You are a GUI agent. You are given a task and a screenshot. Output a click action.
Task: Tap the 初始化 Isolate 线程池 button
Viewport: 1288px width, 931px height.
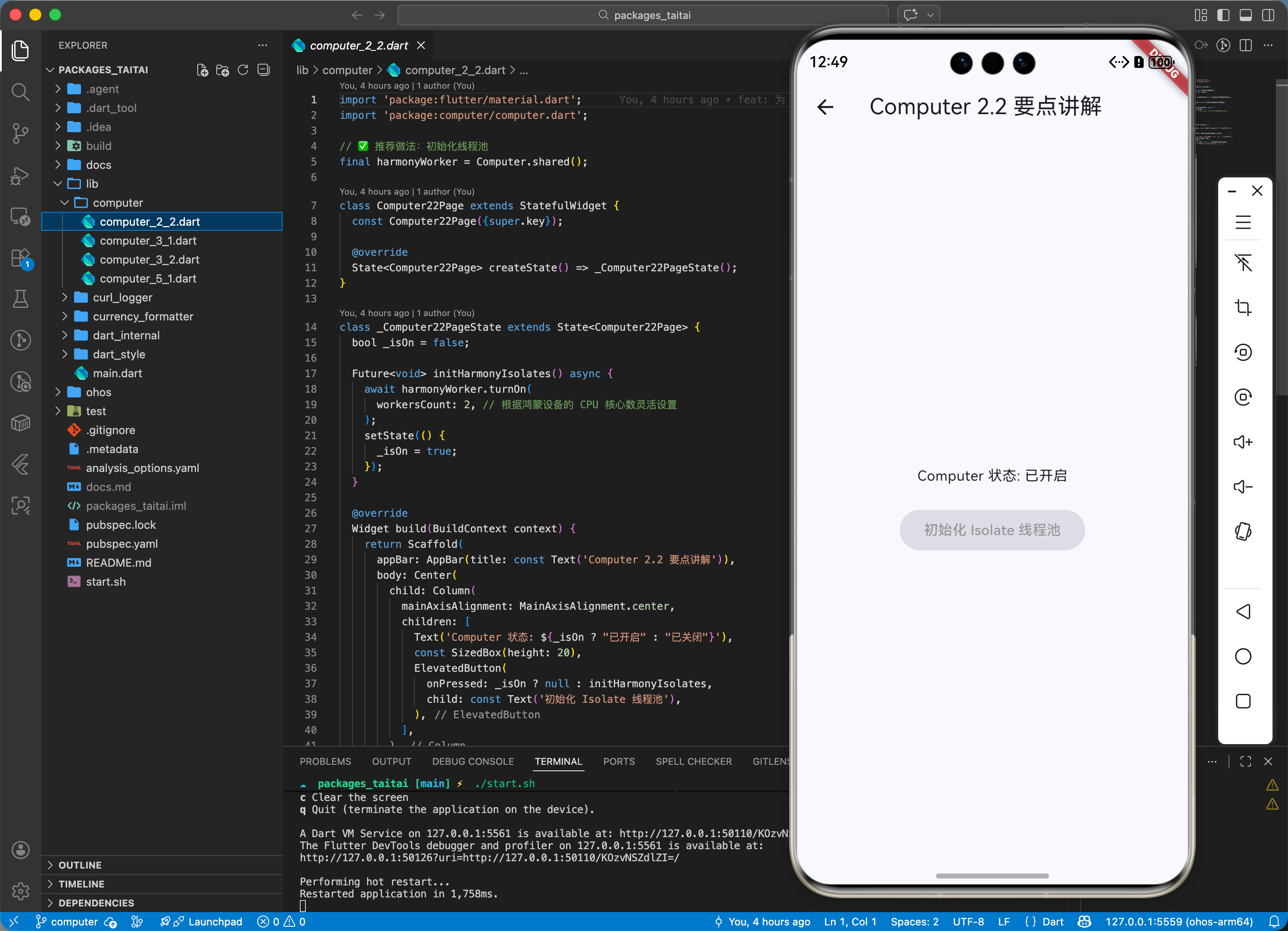coord(992,530)
